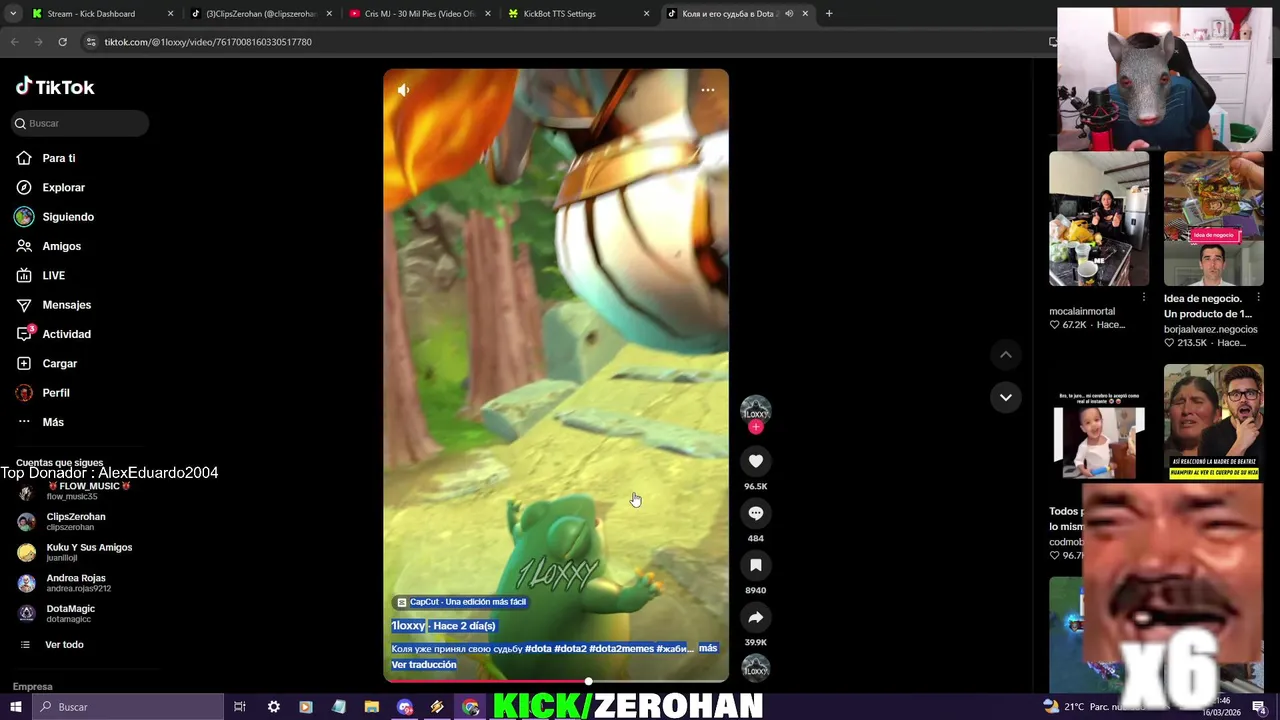Reload the page
Screen dimensions: 1280x720
tap(62, 42)
